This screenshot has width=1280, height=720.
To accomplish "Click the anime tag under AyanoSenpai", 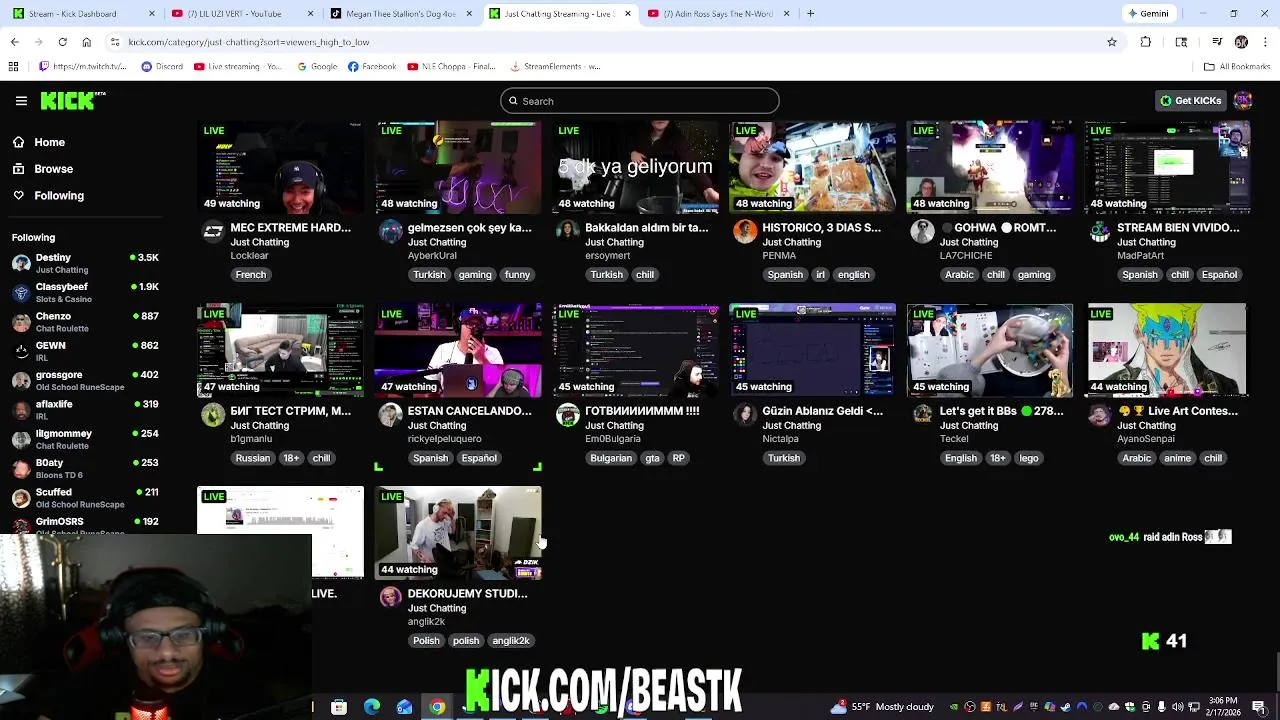I will pos(1177,458).
